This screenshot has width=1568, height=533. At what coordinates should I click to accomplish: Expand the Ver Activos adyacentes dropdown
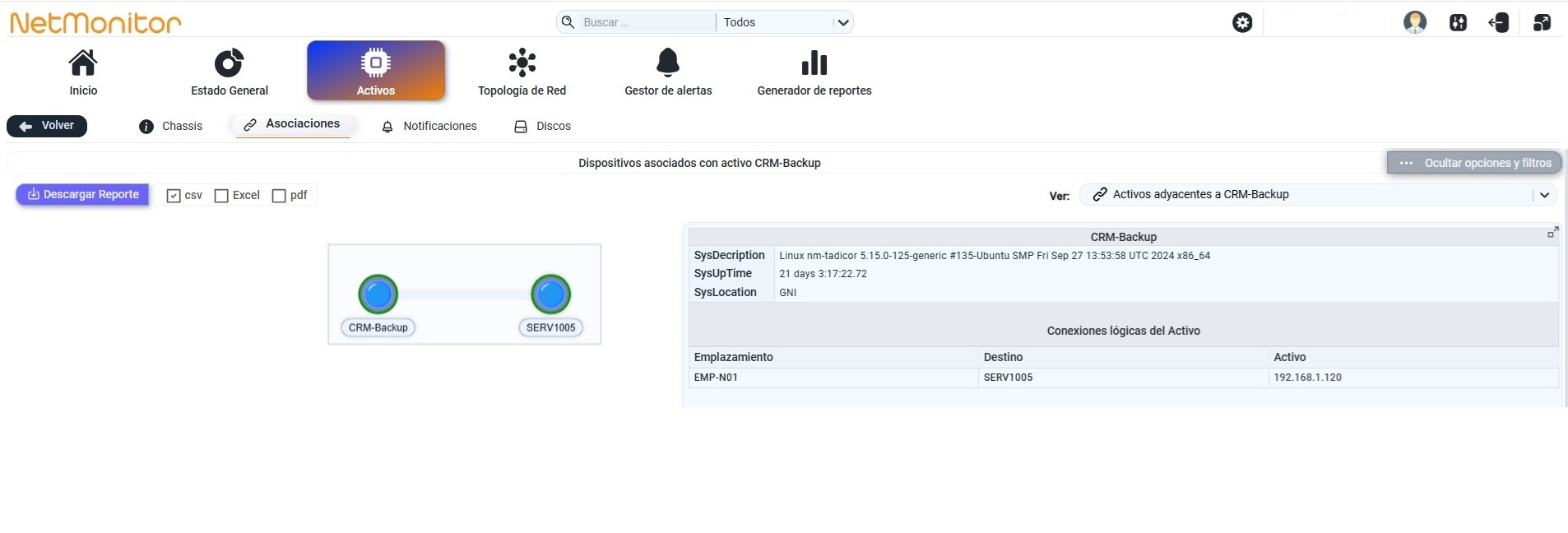[x=1319, y=195]
